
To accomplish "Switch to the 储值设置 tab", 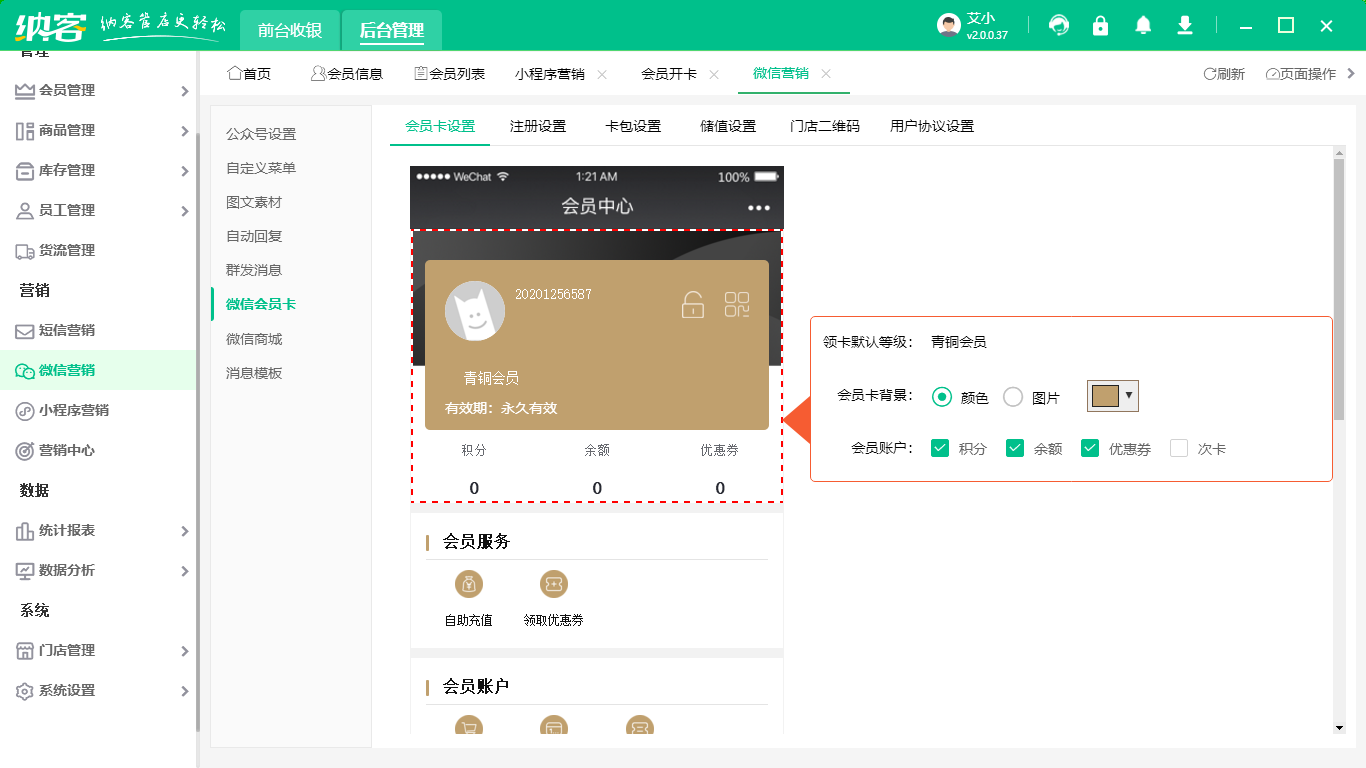I will (726, 125).
